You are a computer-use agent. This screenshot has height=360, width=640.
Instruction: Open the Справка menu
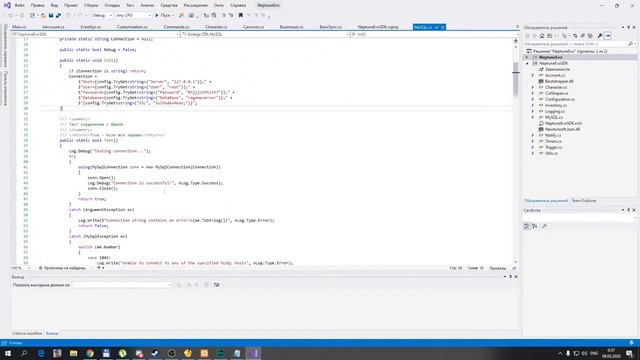pyautogui.click(x=238, y=5)
